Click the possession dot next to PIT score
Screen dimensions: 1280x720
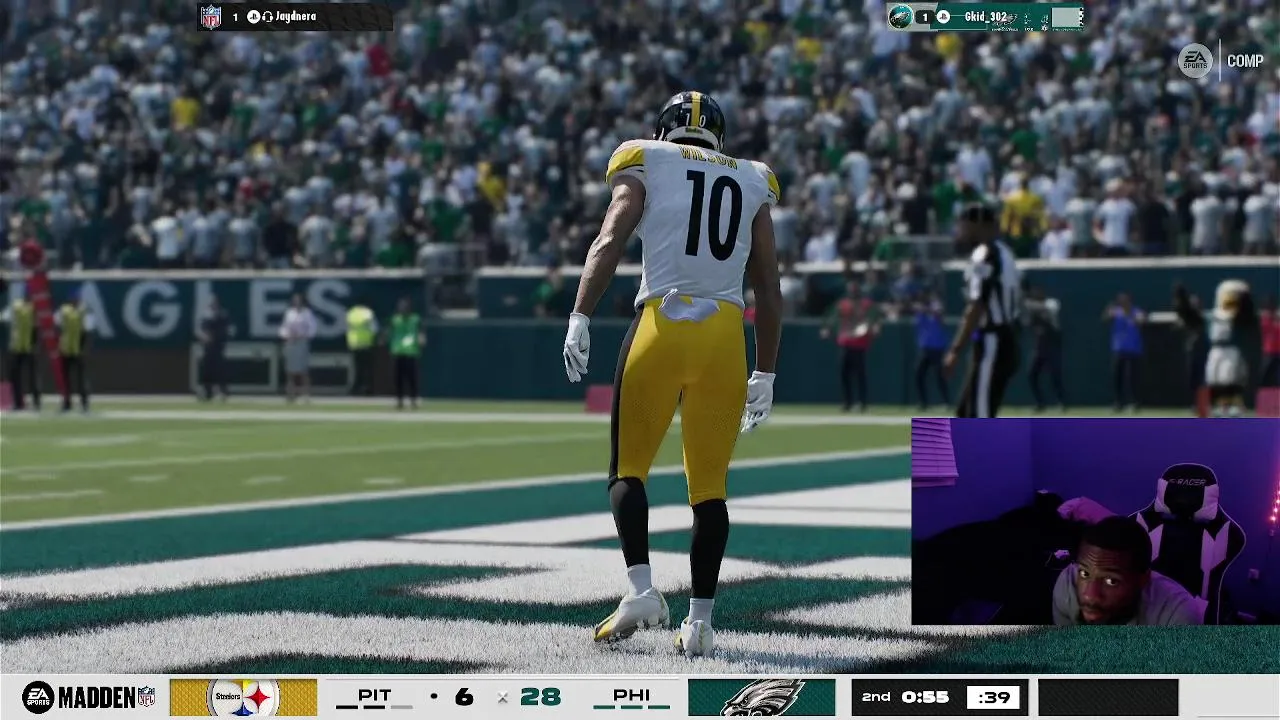click(434, 696)
